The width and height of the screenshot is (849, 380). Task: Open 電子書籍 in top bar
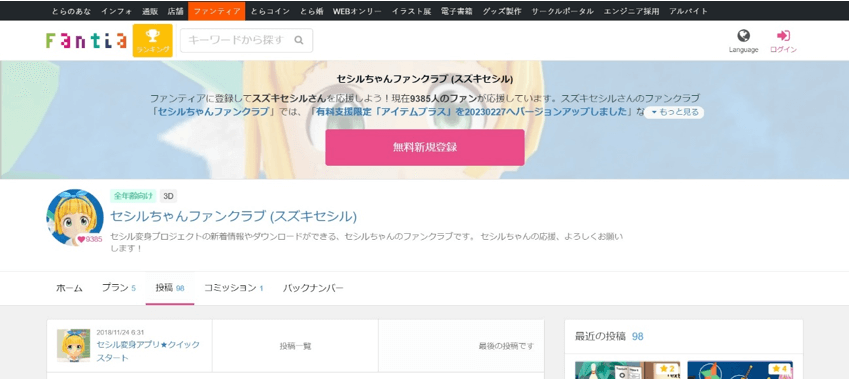455,11
